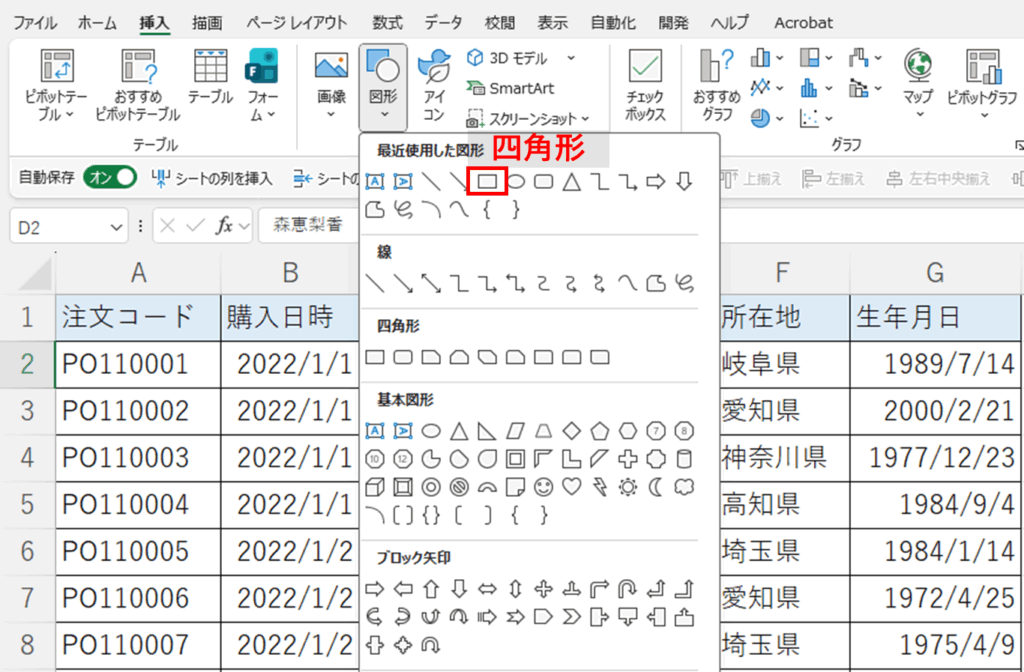
Task: Click the チェックボックス insert icon
Action: (x=645, y=85)
